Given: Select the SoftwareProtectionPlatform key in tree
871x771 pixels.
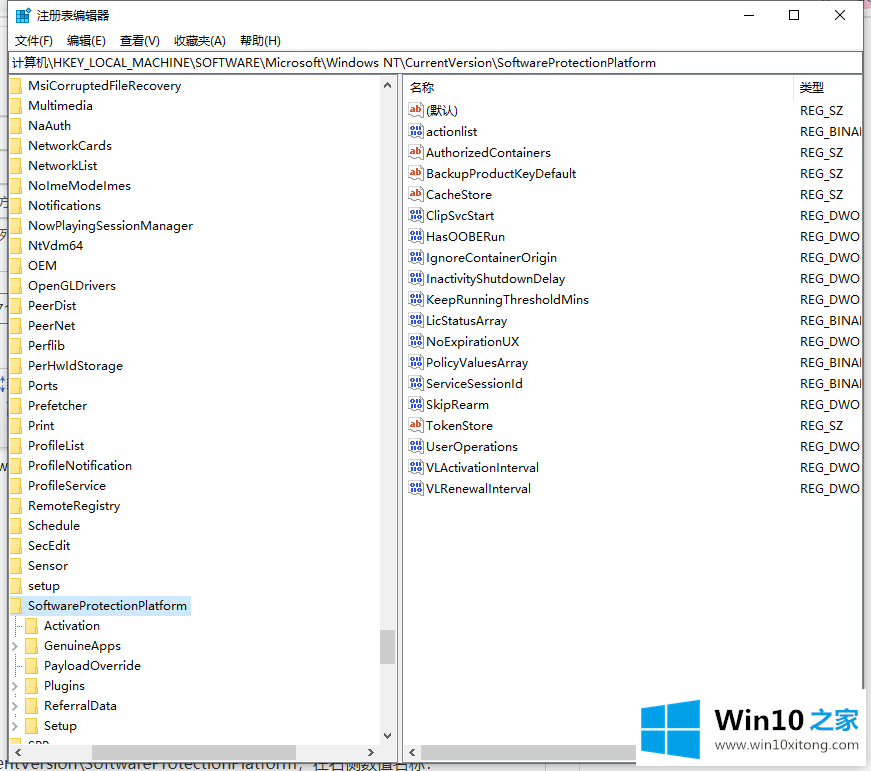Looking at the screenshot, I should 107,606.
